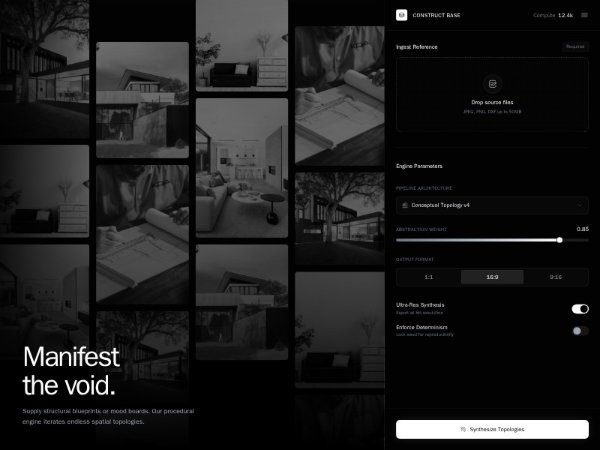
Task: Toggle off Ultra-Res Synthesis
Action: click(580, 309)
